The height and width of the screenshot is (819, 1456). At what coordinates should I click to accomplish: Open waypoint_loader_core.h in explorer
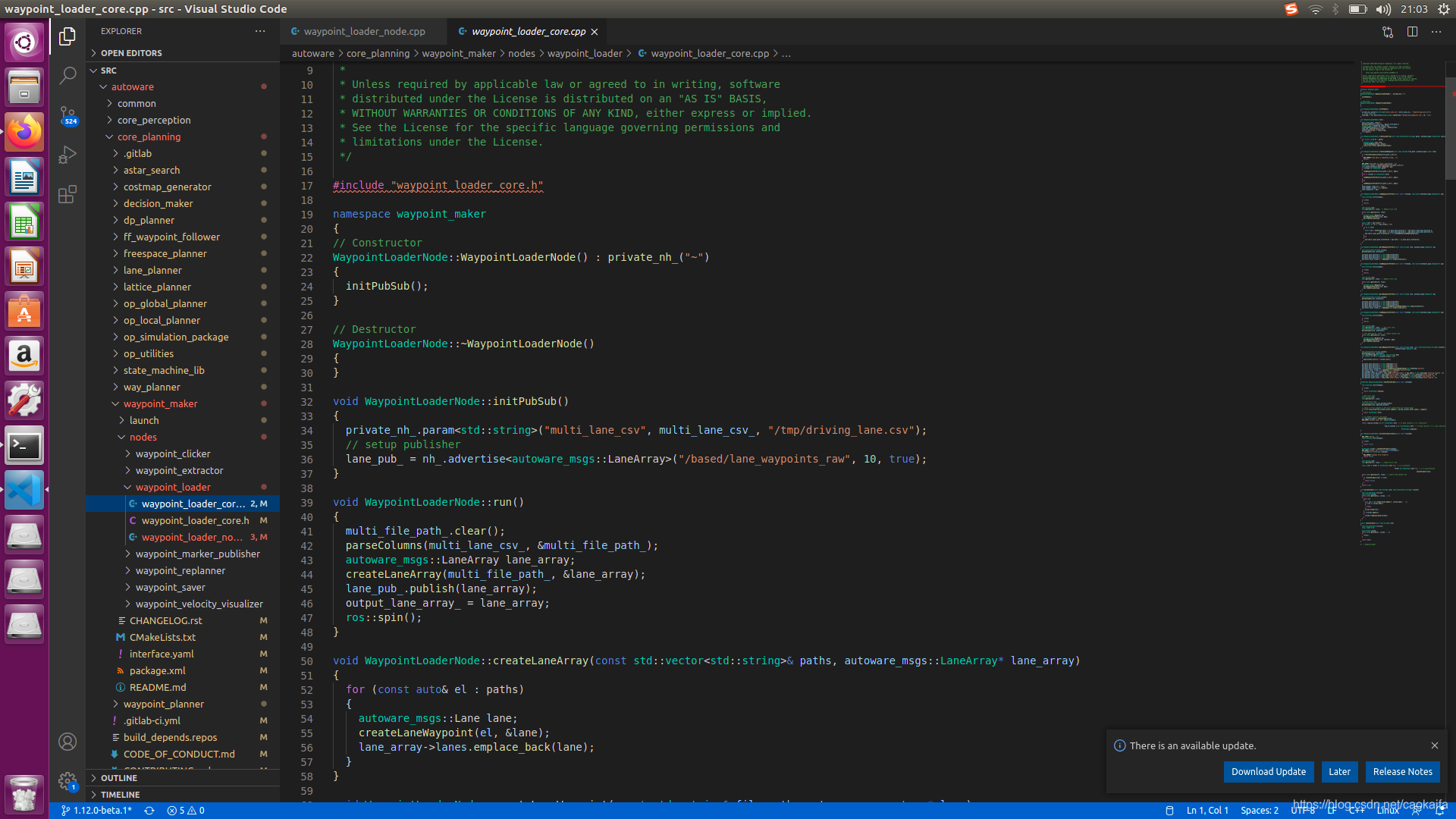click(x=195, y=520)
